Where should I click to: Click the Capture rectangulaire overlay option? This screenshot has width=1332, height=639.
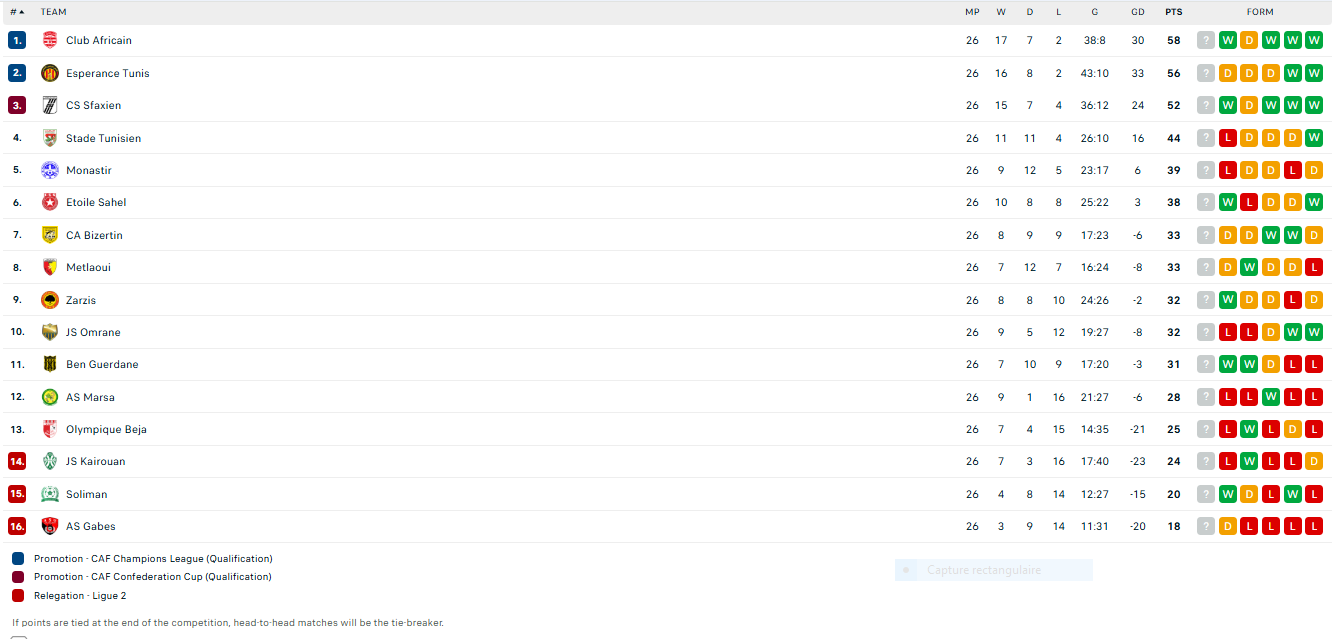click(984, 570)
